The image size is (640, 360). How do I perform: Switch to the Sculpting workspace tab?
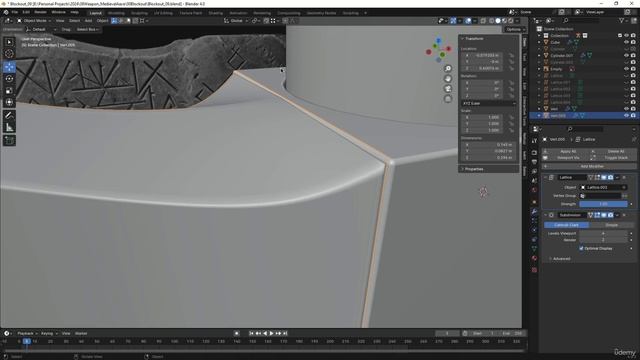pyautogui.click(x=139, y=13)
